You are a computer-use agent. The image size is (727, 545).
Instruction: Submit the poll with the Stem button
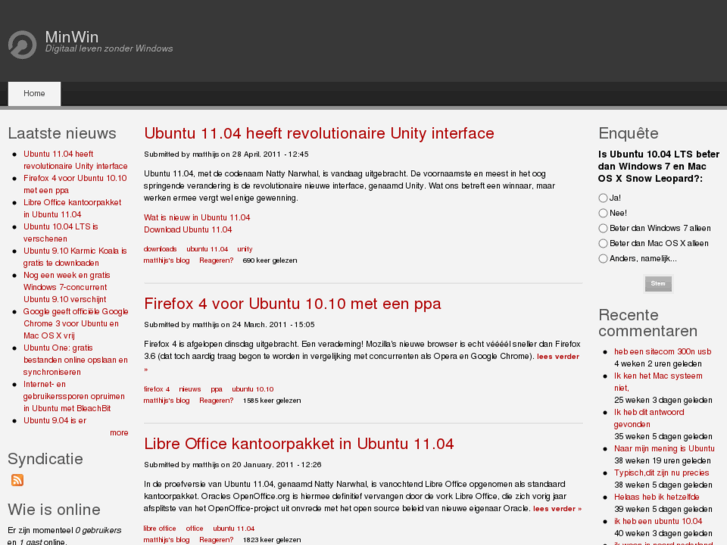[x=658, y=284]
